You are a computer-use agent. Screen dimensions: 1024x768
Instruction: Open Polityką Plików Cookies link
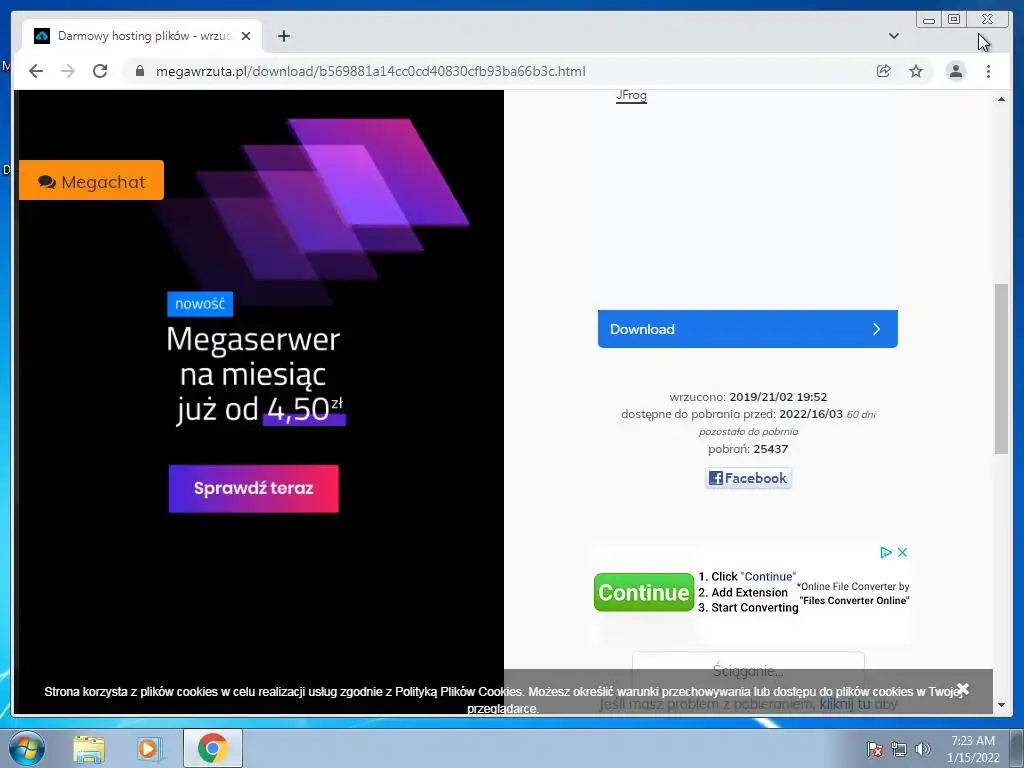tap(459, 692)
